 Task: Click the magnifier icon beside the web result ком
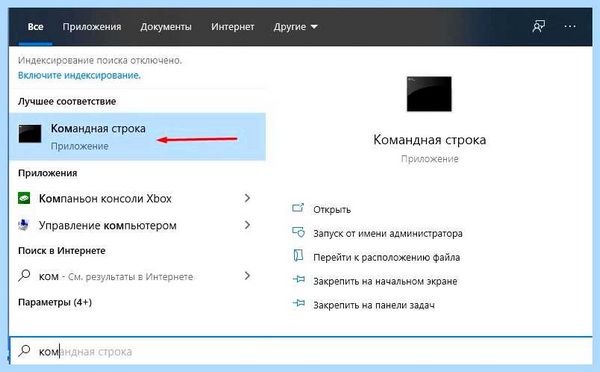(24, 276)
